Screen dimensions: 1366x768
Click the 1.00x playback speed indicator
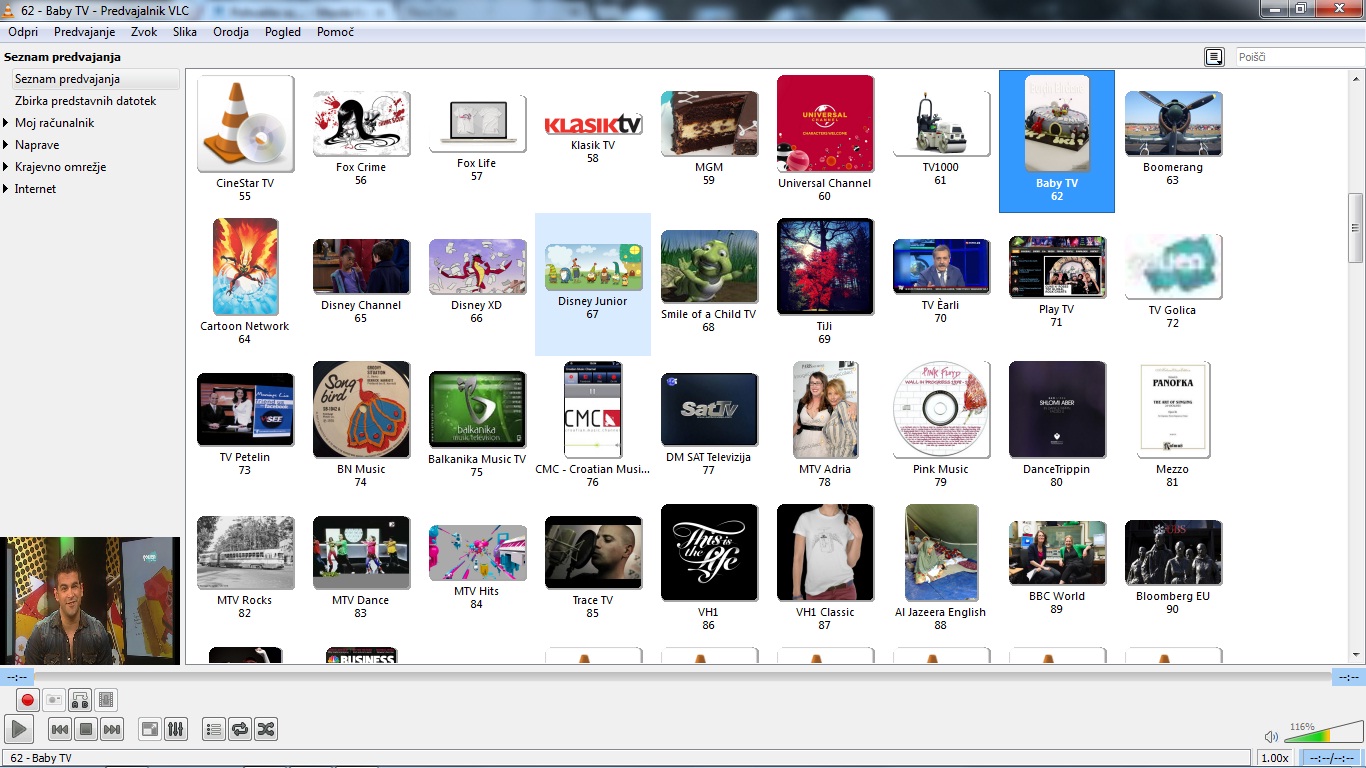(x=1274, y=758)
